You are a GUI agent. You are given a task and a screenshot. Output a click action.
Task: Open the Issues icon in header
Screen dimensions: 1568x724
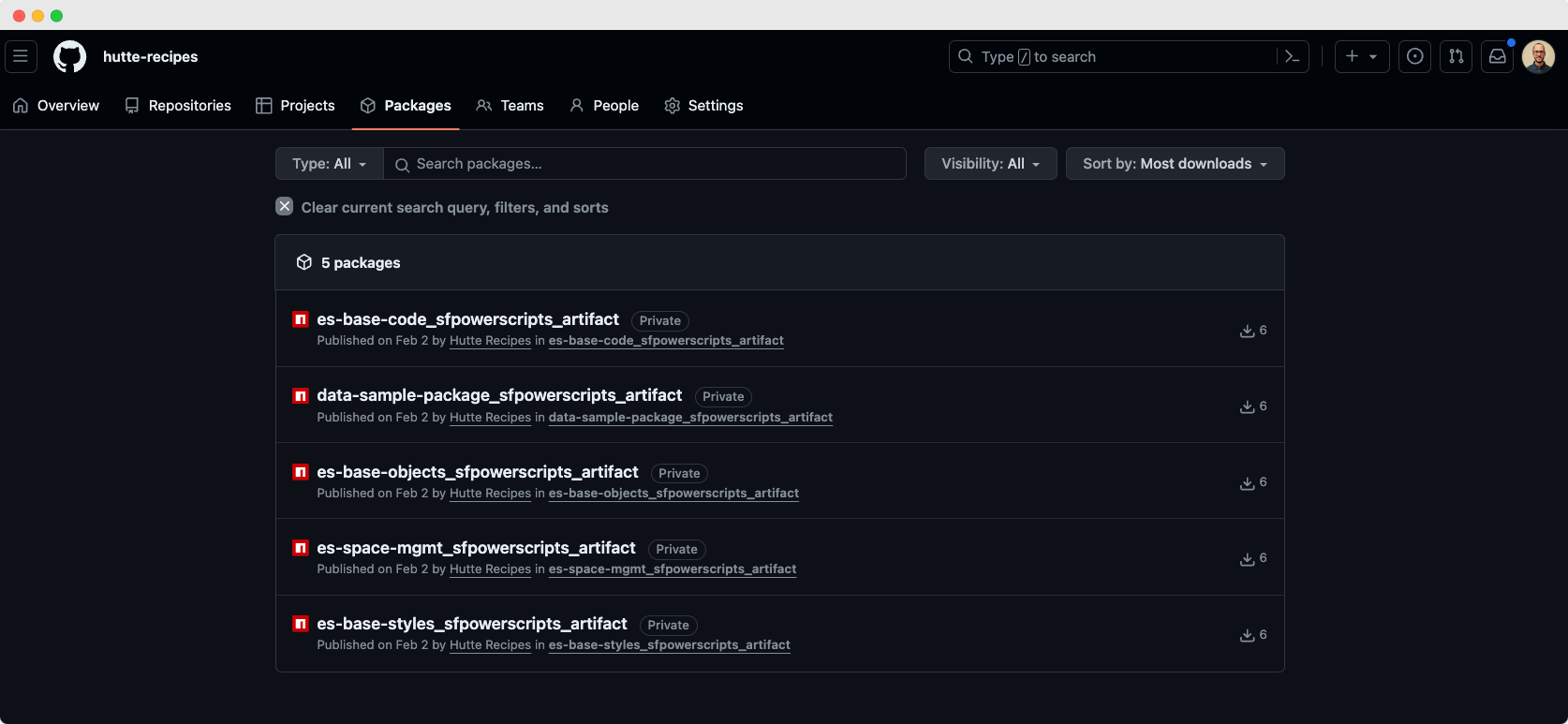pos(1414,56)
